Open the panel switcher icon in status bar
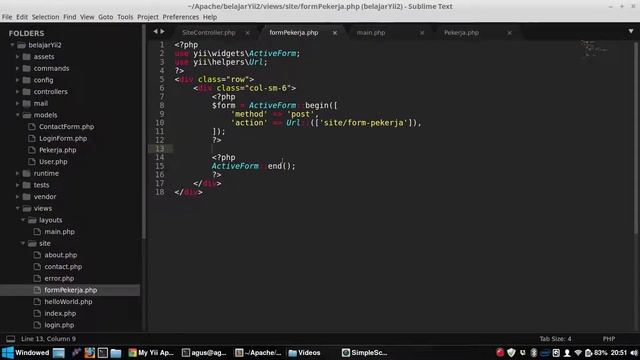This screenshot has width=640, height=360. (11, 339)
